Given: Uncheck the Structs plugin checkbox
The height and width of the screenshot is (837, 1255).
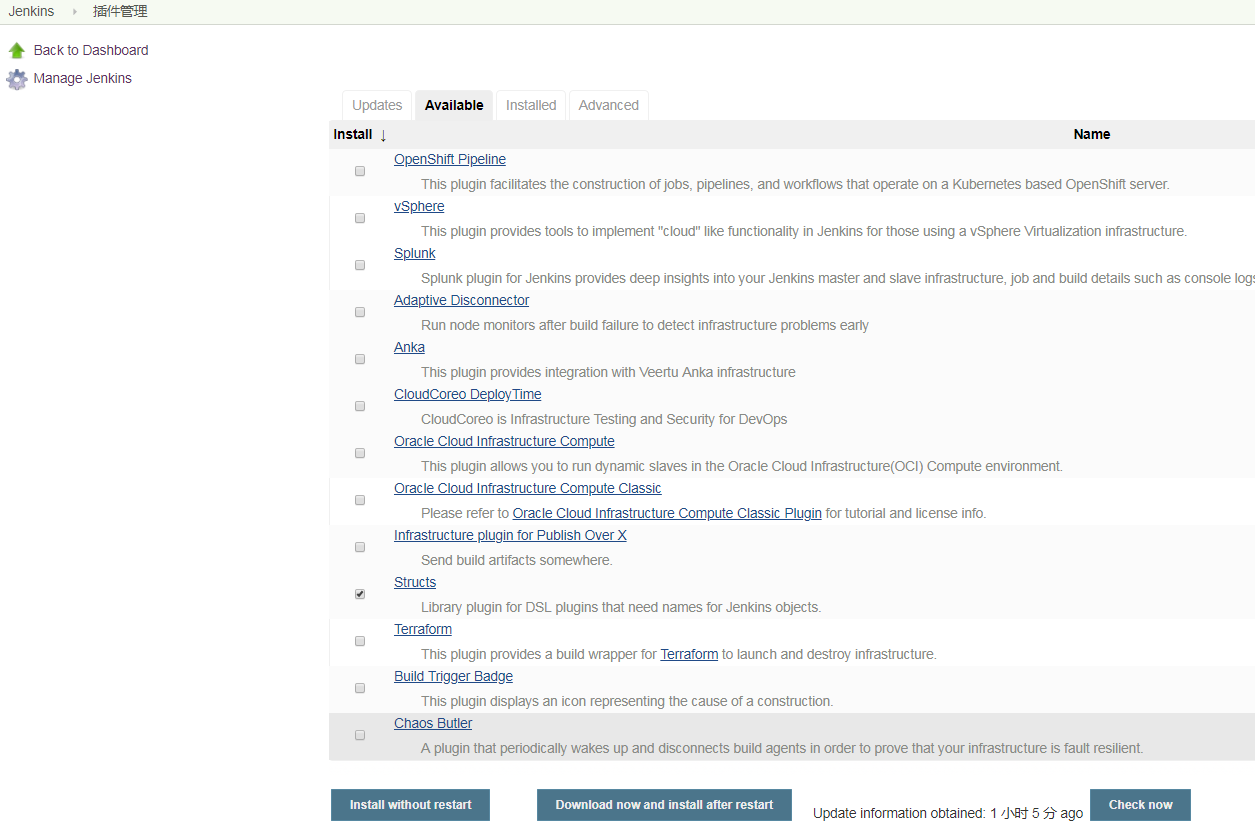Looking at the screenshot, I should [359, 593].
